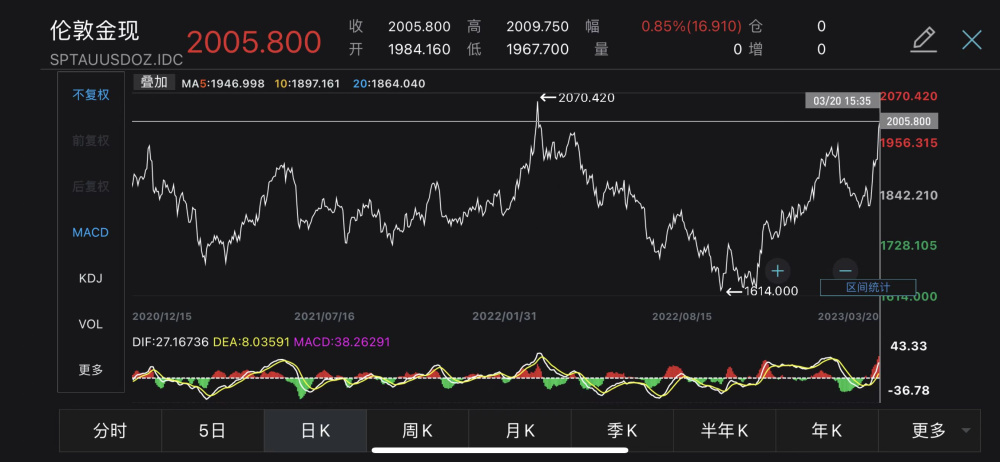Click the MA 20:1864.040 value
Image resolution: width=1000 pixels, height=462 pixels.
pos(388,84)
